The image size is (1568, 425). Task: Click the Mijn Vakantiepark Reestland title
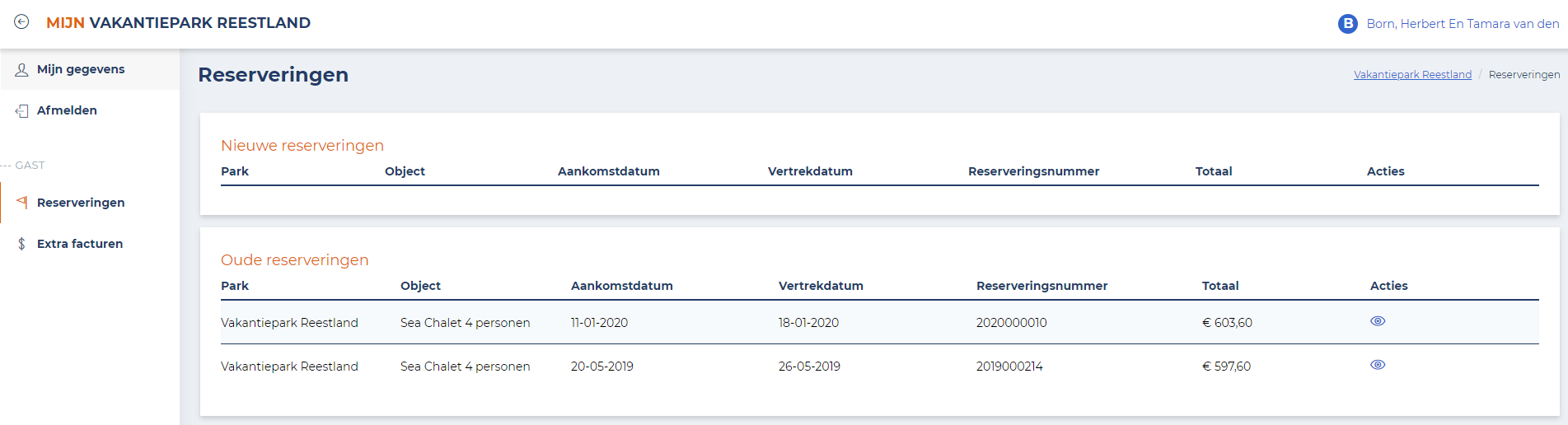click(178, 23)
